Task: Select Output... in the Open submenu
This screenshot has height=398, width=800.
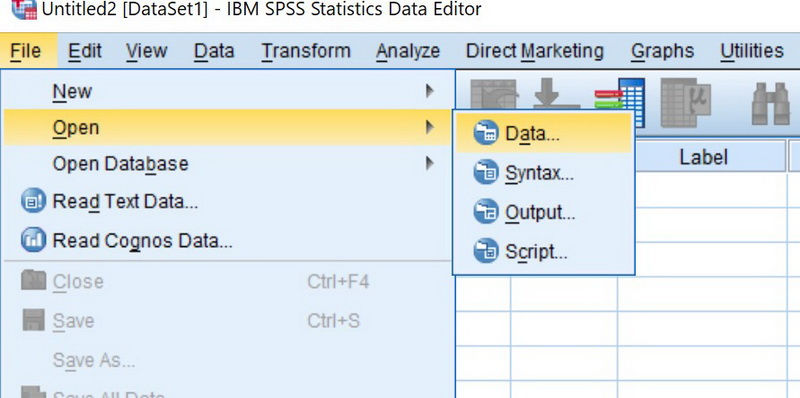Action: point(544,212)
